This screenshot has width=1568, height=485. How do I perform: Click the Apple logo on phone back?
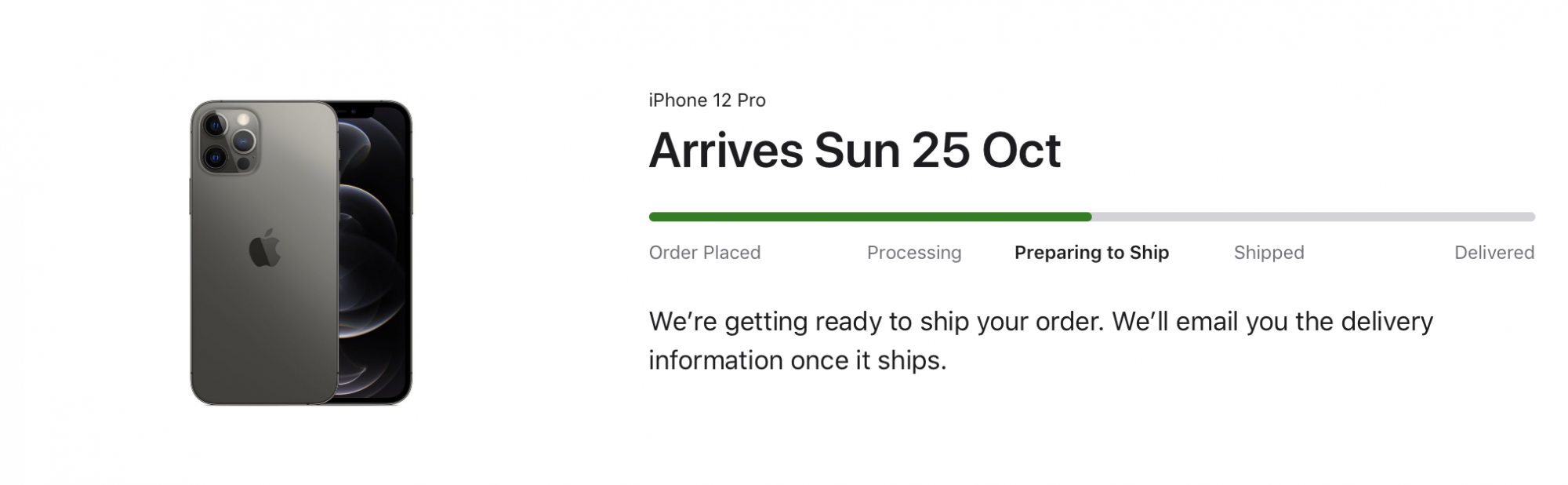(264, 249)
